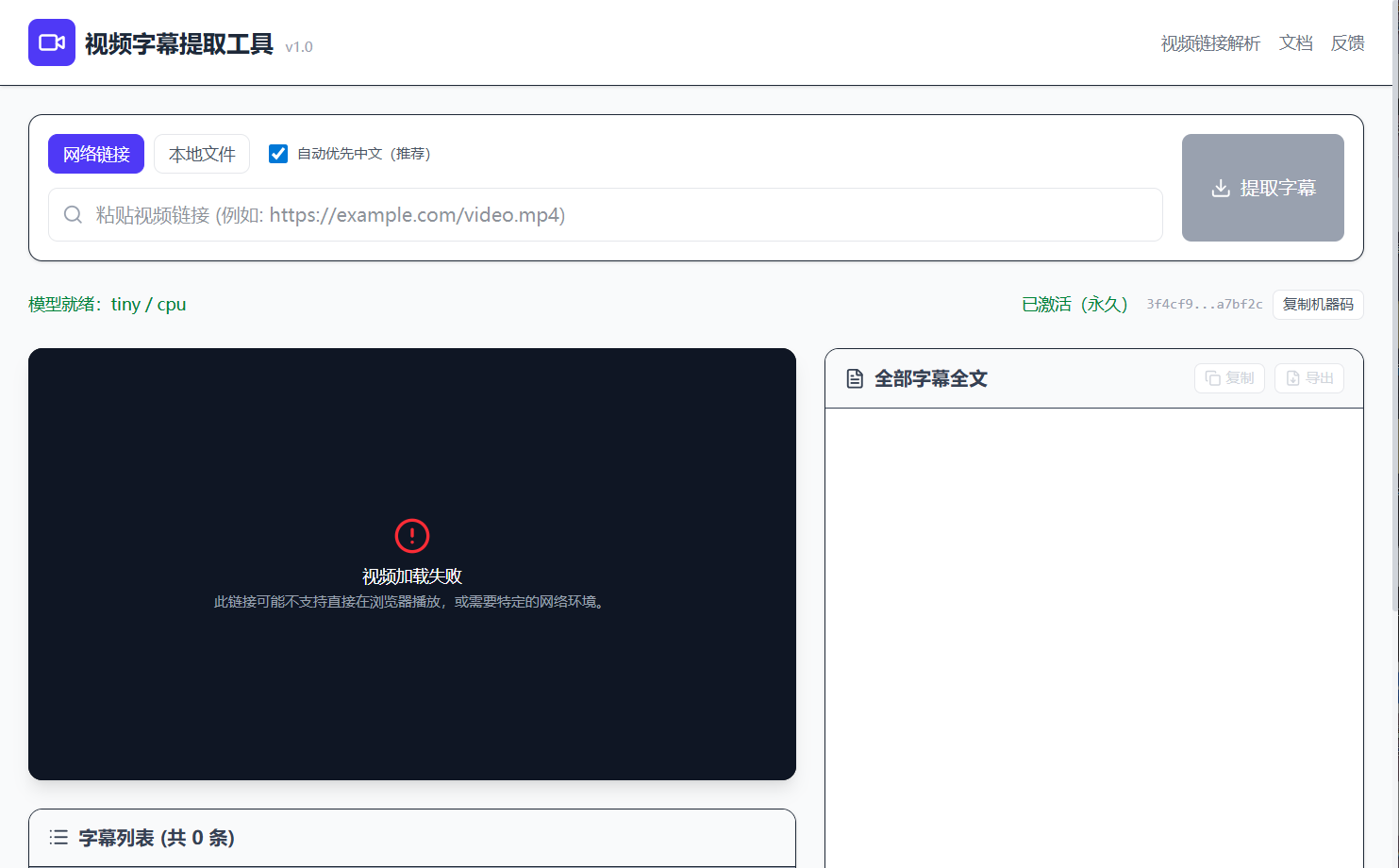The image size is (1399, 868).
Task: Click the 字幕列表 (共 0 条) header
Action: [157, 838]
